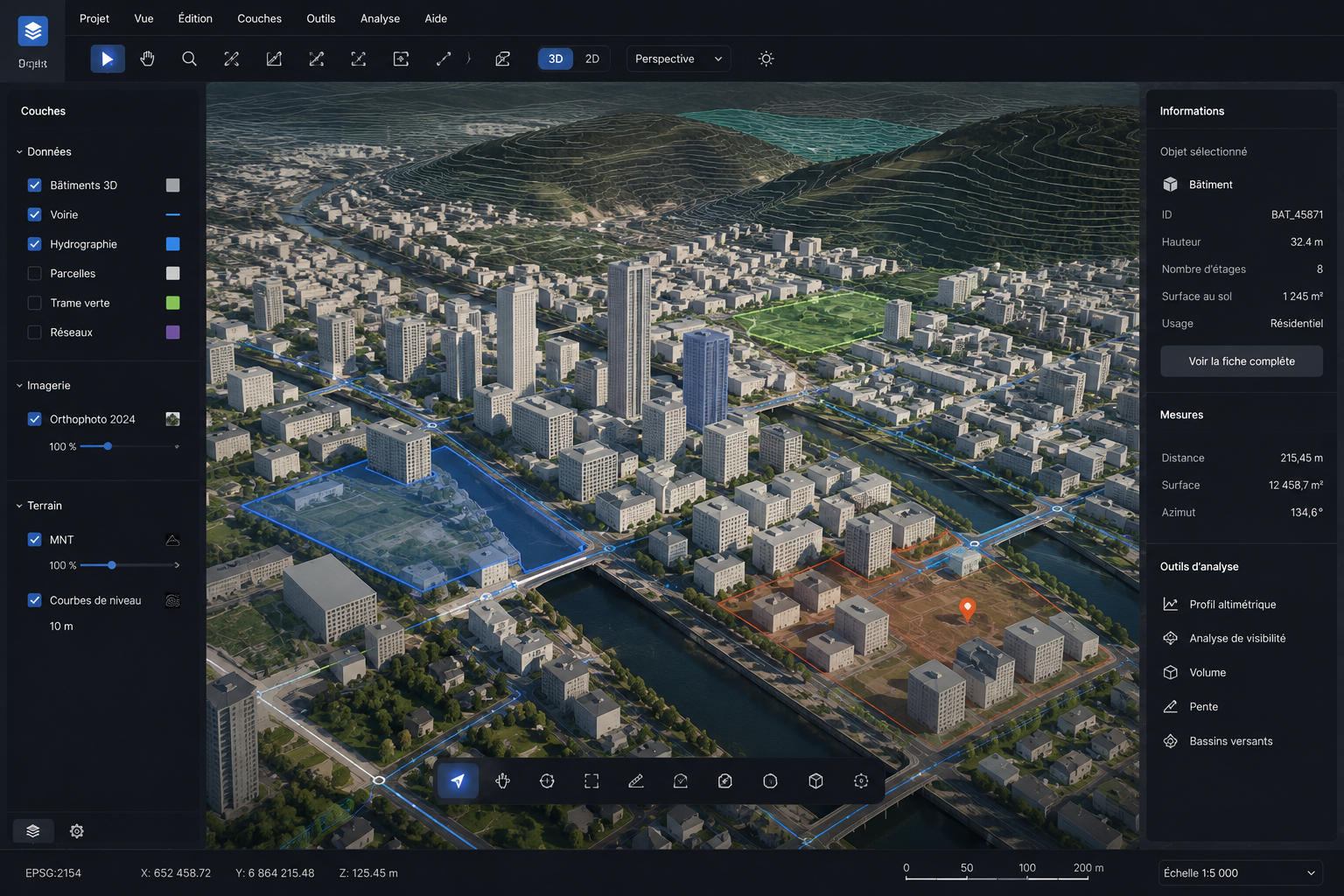1344x896 pixels.
Task: Open the Vue menu
Action: 143,18
